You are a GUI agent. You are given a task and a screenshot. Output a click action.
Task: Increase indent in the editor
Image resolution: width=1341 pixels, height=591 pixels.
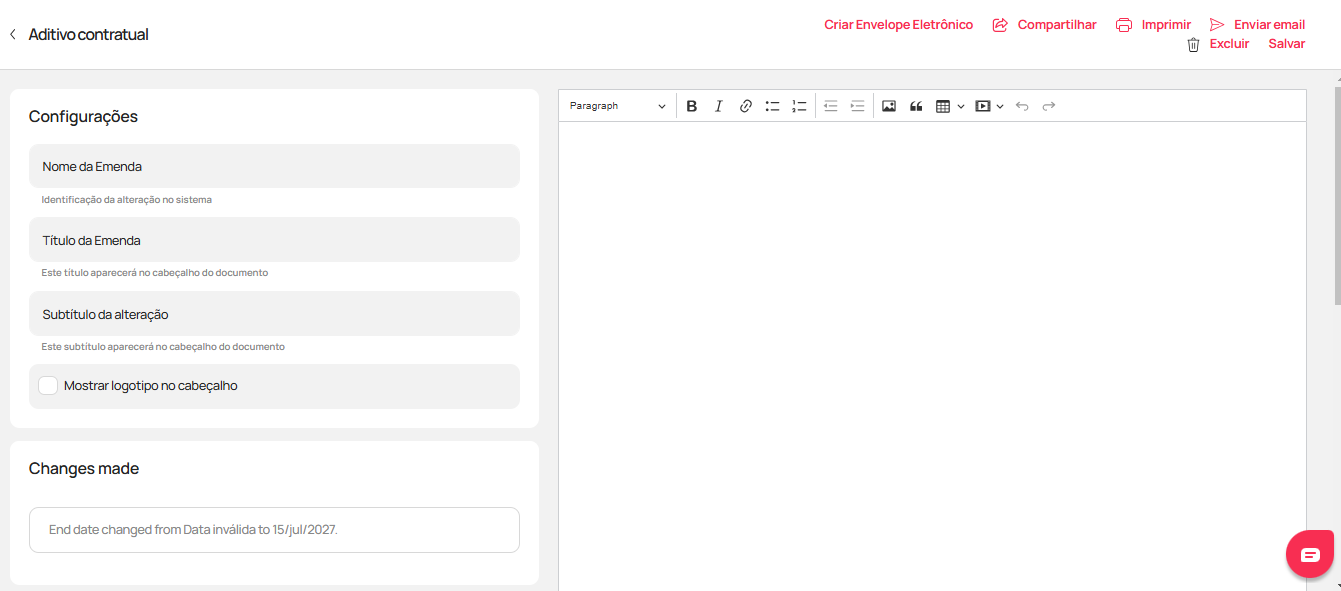[x=857, y=106]
